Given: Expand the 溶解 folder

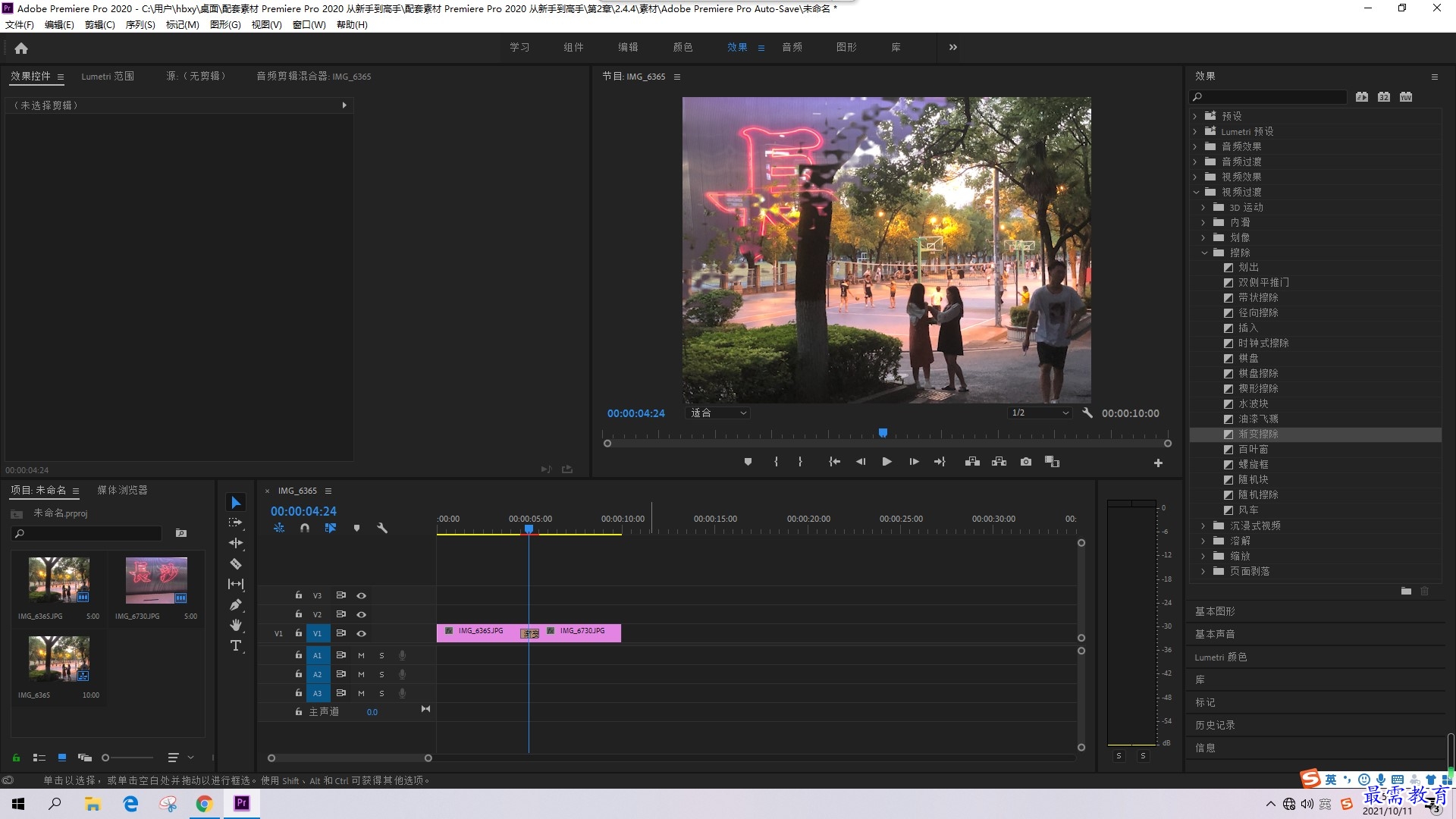Looking at the screenshot, I should pos(1203,541).
